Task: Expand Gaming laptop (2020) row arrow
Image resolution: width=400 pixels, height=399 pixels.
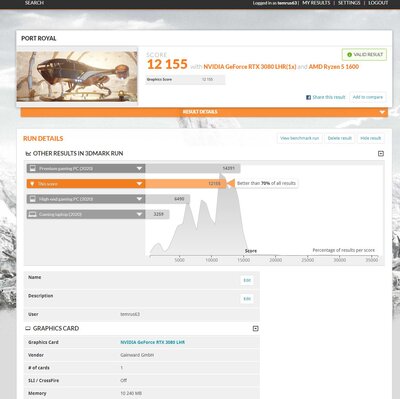Action: pos(139,214)
